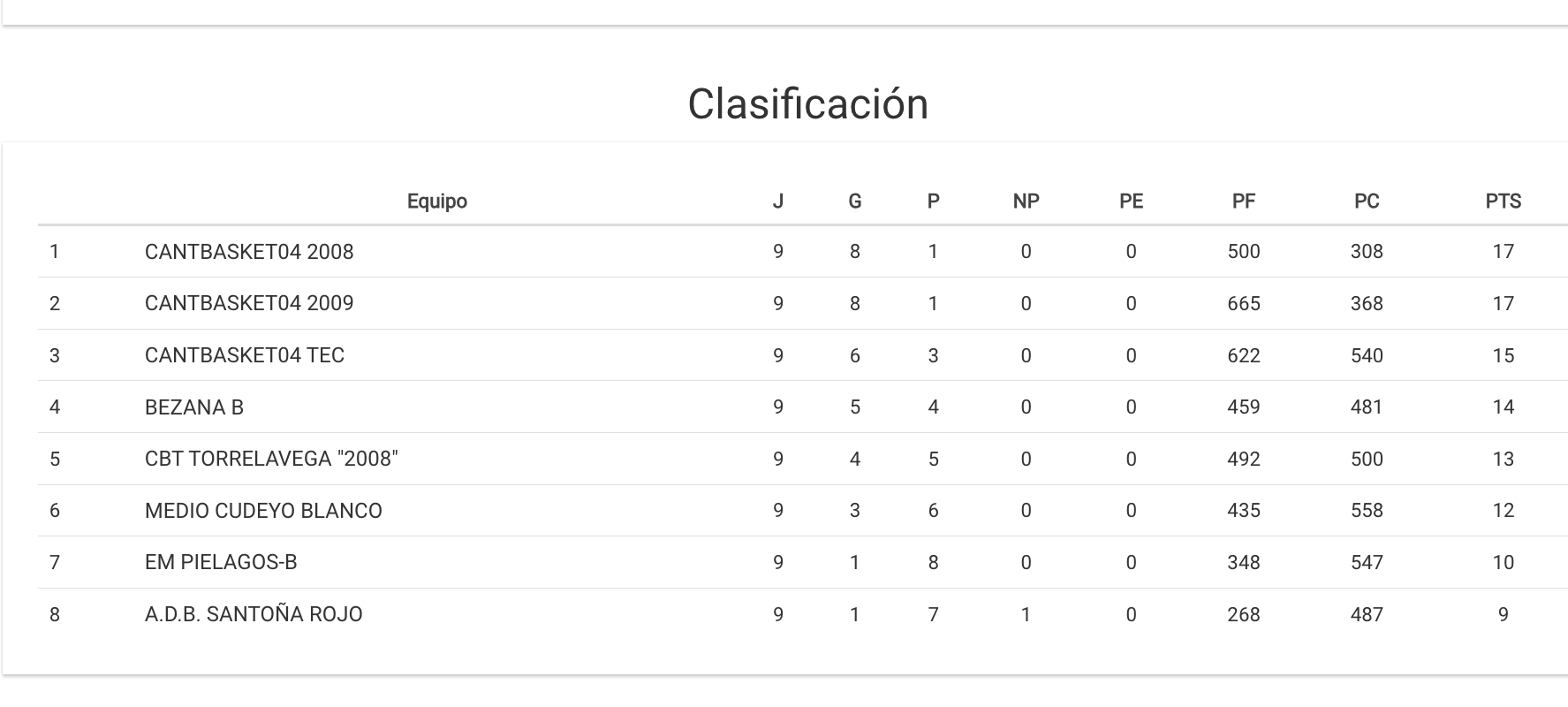Click the PC column header
The image size is (1568, 707).
(1366, 201)
